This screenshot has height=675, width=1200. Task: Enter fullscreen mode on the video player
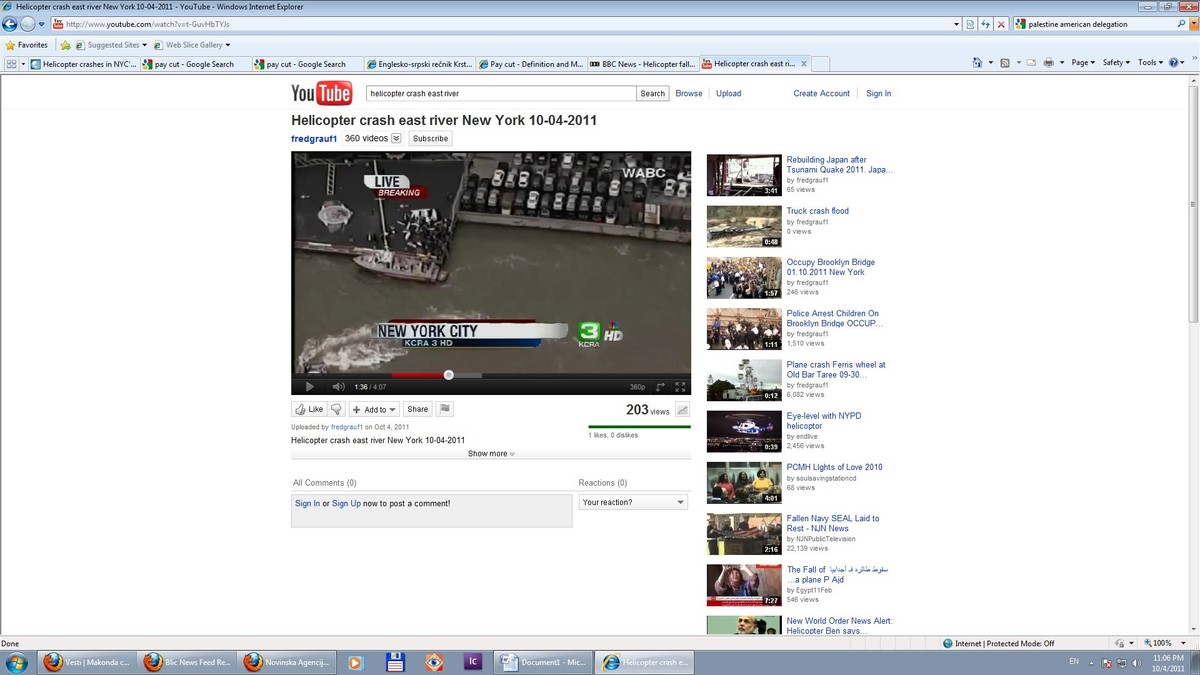[680, 386]
